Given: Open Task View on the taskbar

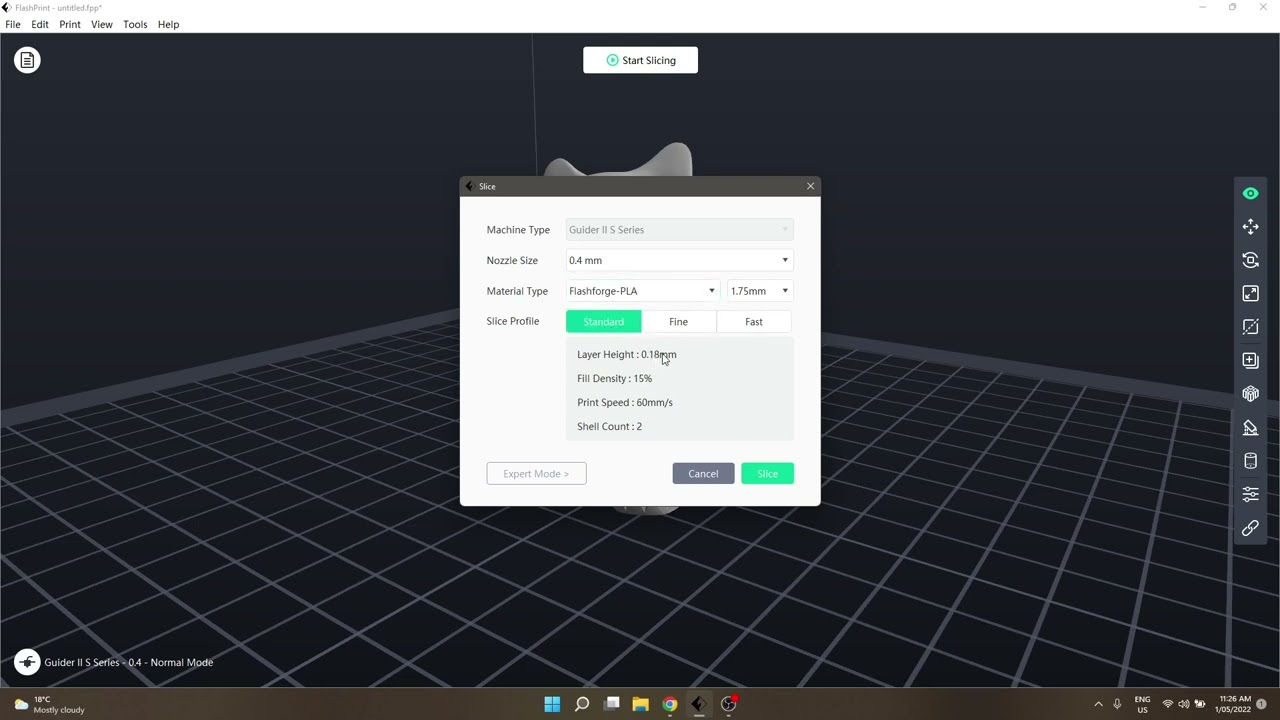Looking at the screenshot, I should pos(612,704).
